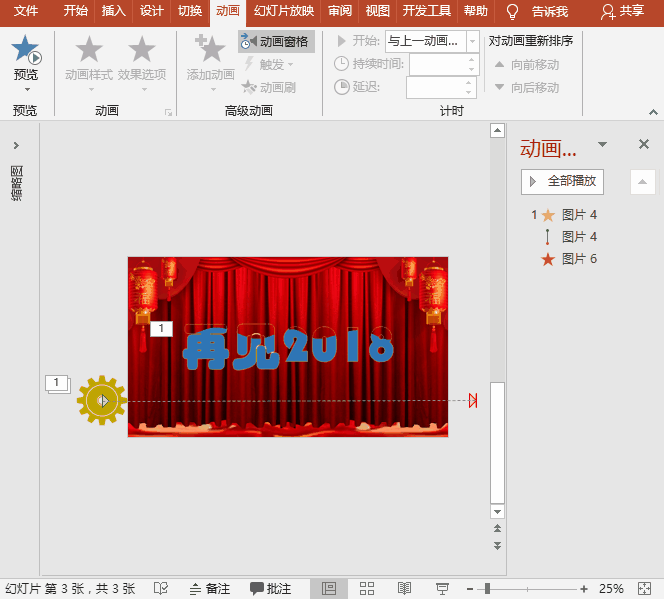Open Animation pane options dropdown arrow
Screen dimensions: 664x599
602,144
